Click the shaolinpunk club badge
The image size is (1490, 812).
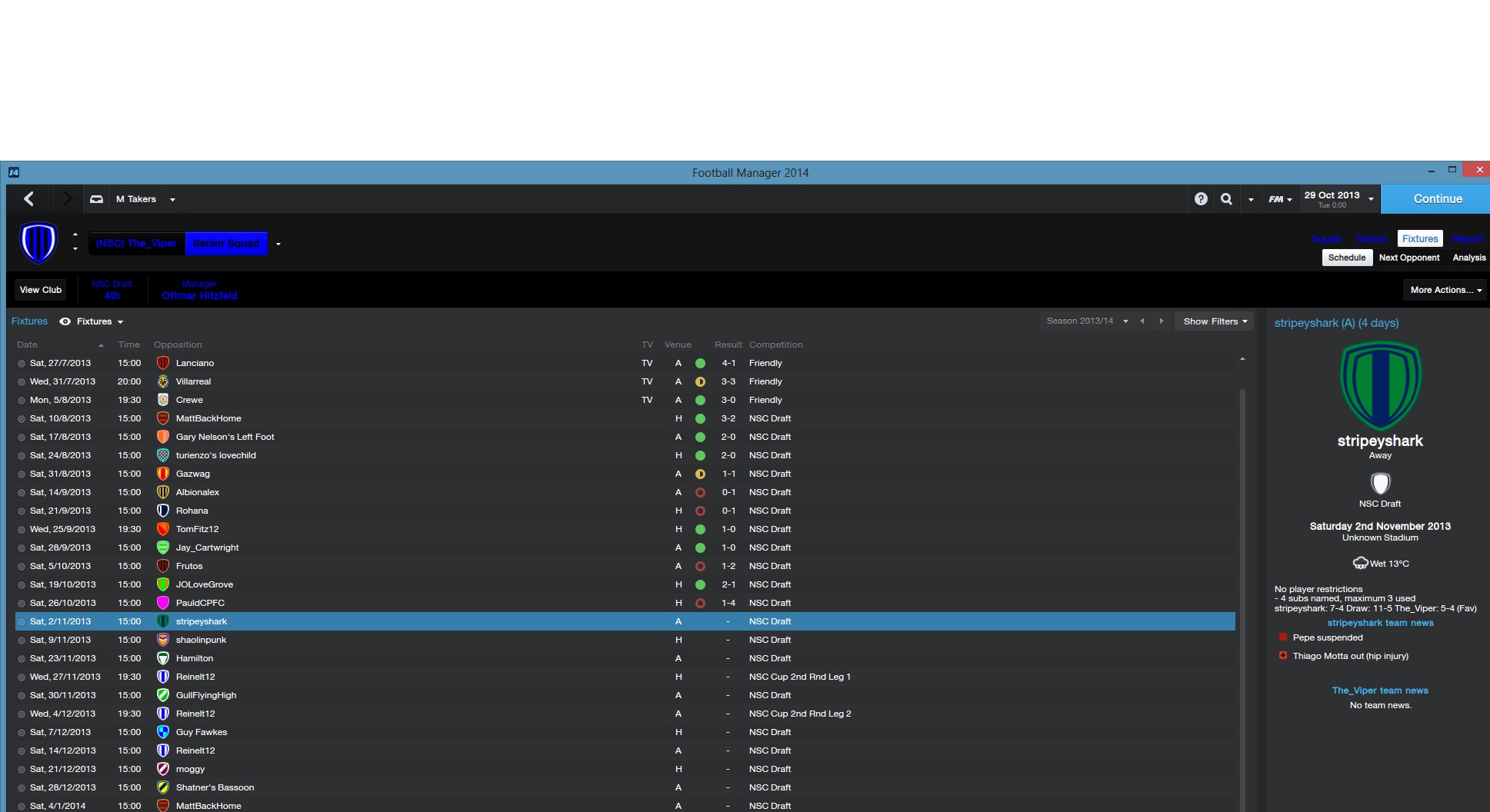[163, 640]
